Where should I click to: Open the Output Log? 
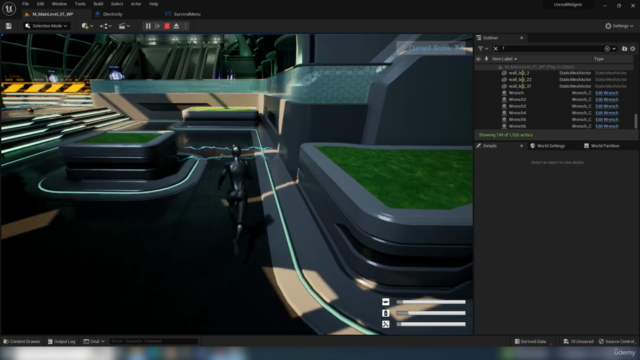(x=62, y=342)
